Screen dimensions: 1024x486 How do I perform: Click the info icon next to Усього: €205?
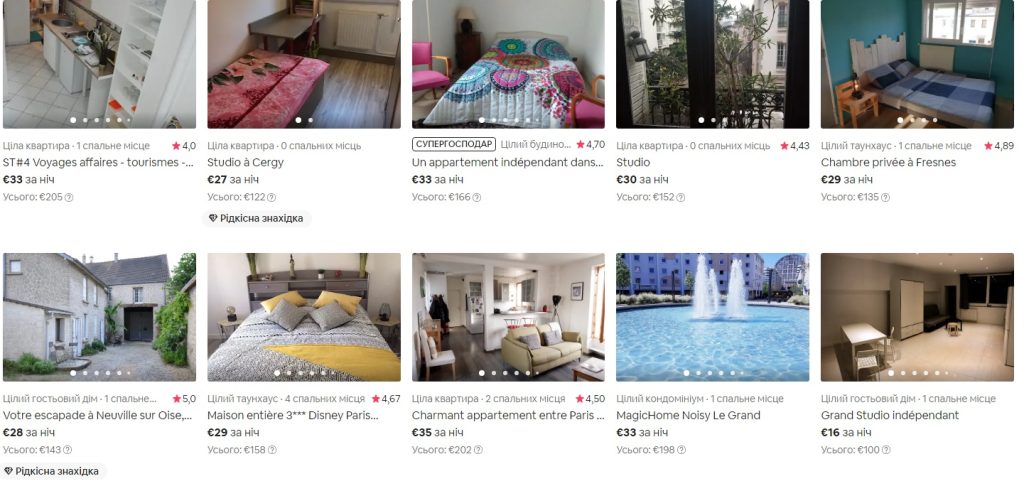coord(69,197)
